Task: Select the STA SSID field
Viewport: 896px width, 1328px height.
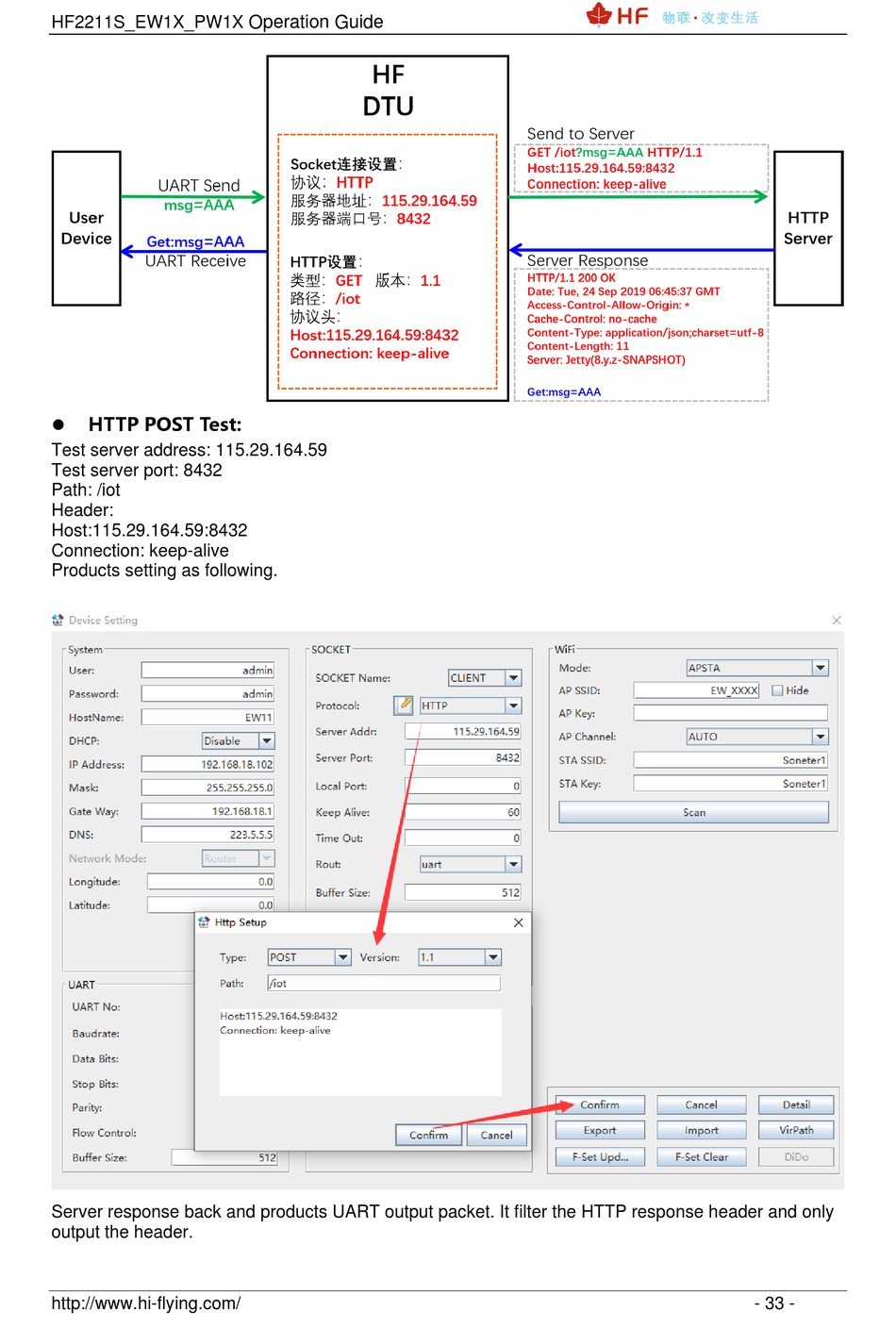Action: coord(731,760)
